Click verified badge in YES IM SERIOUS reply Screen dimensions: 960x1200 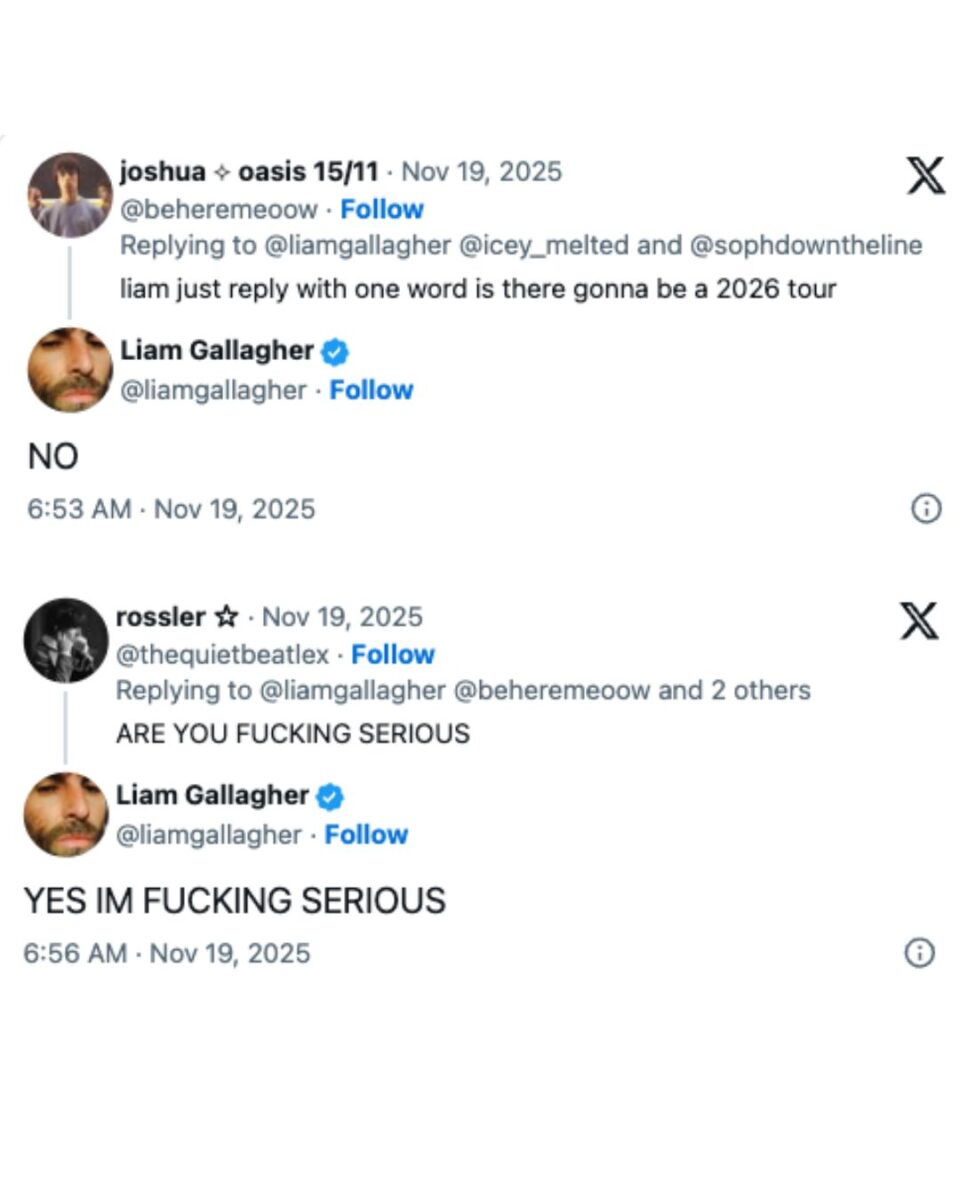[x=331, y=796]
